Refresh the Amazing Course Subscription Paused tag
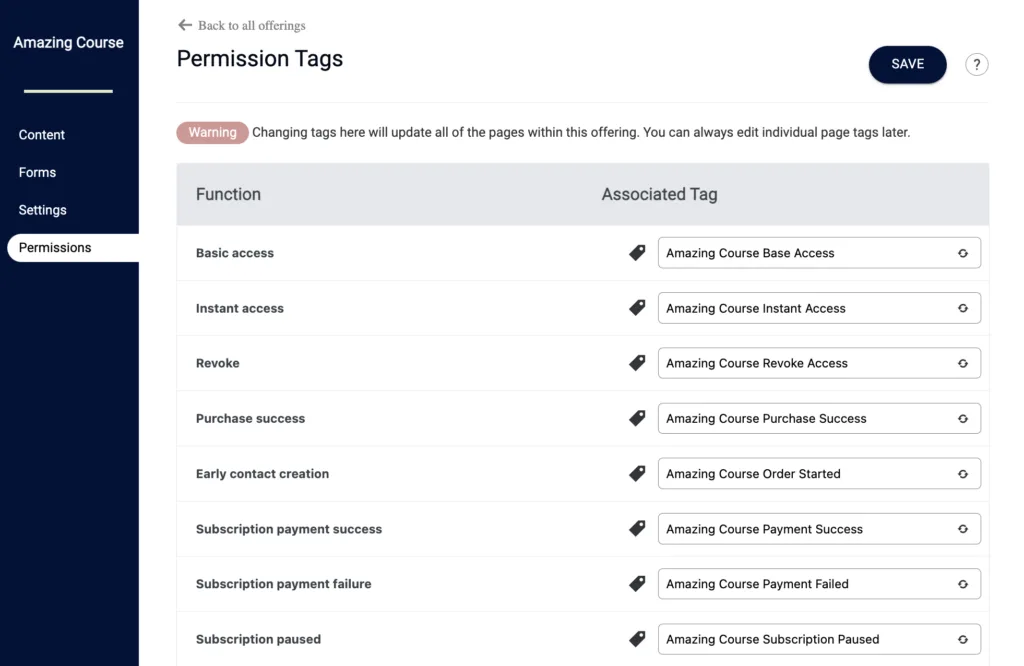The width and height of the screenshot is (1024, 666). tap(963, 639)
